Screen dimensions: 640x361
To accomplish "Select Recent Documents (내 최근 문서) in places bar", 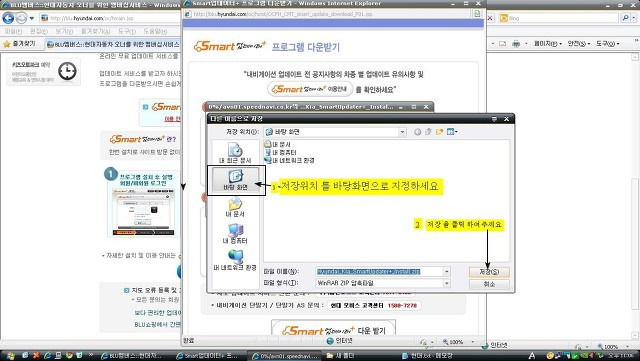I will [x=236, y=153].
